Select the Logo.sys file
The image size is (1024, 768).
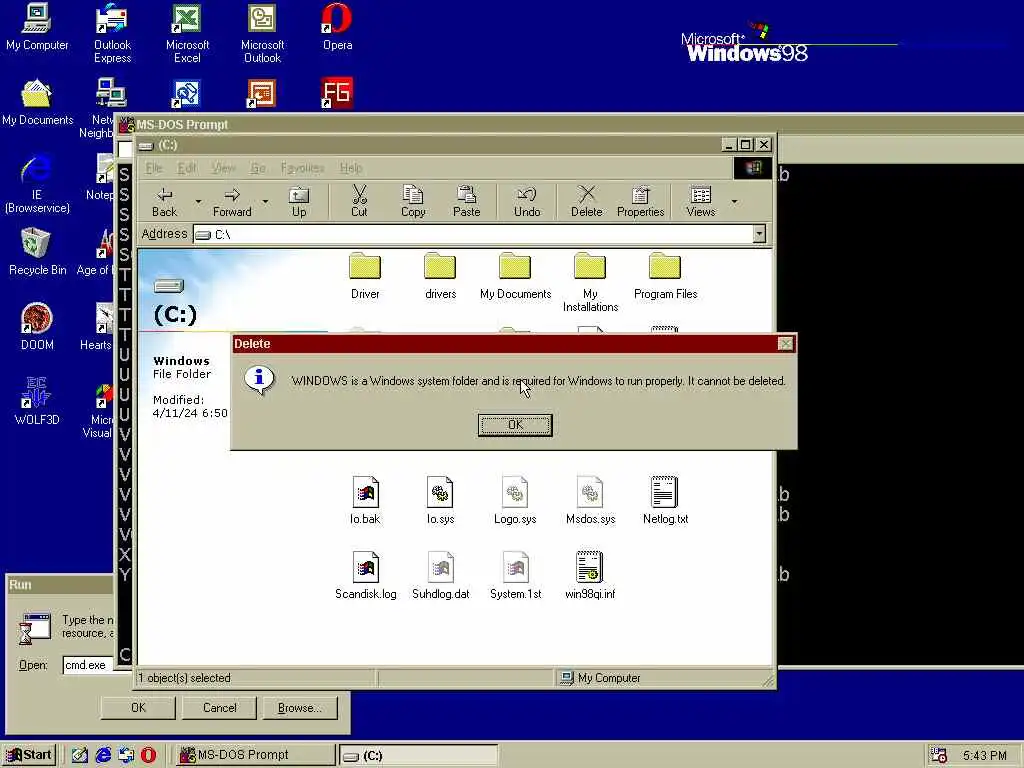515,500
